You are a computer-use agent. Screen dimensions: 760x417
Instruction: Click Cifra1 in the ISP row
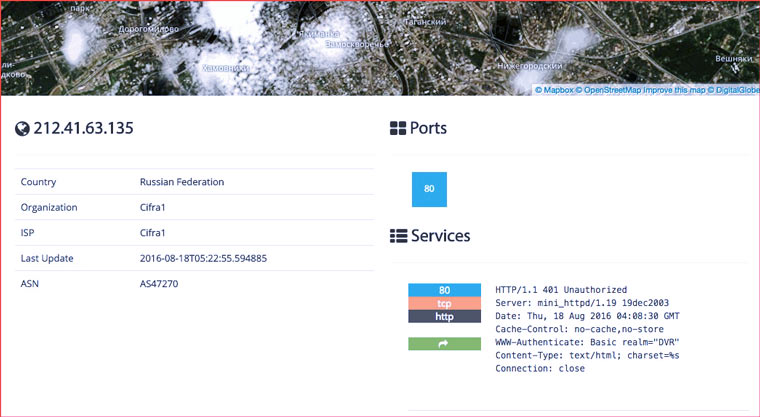pos(153,233)
